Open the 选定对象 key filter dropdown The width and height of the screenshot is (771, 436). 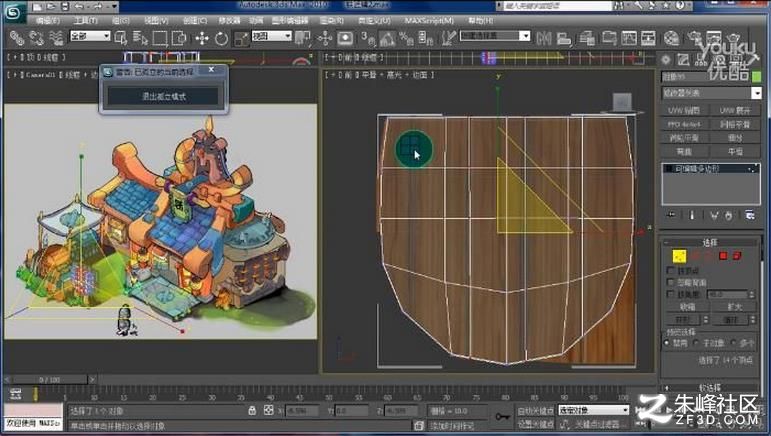click(593, 410)
